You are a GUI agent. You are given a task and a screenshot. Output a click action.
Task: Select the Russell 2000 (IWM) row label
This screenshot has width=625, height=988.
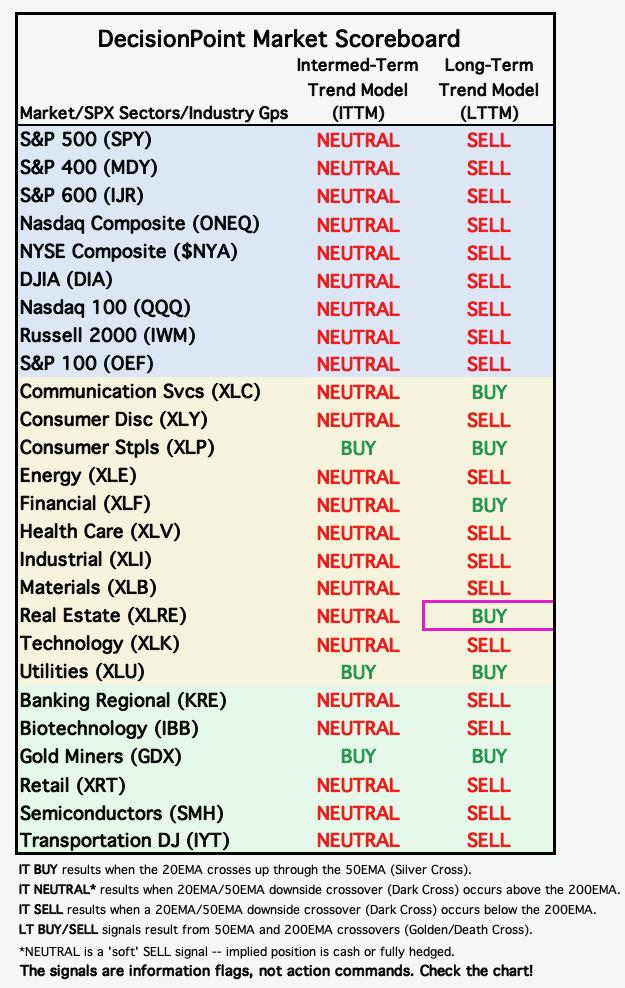[107, 335]
